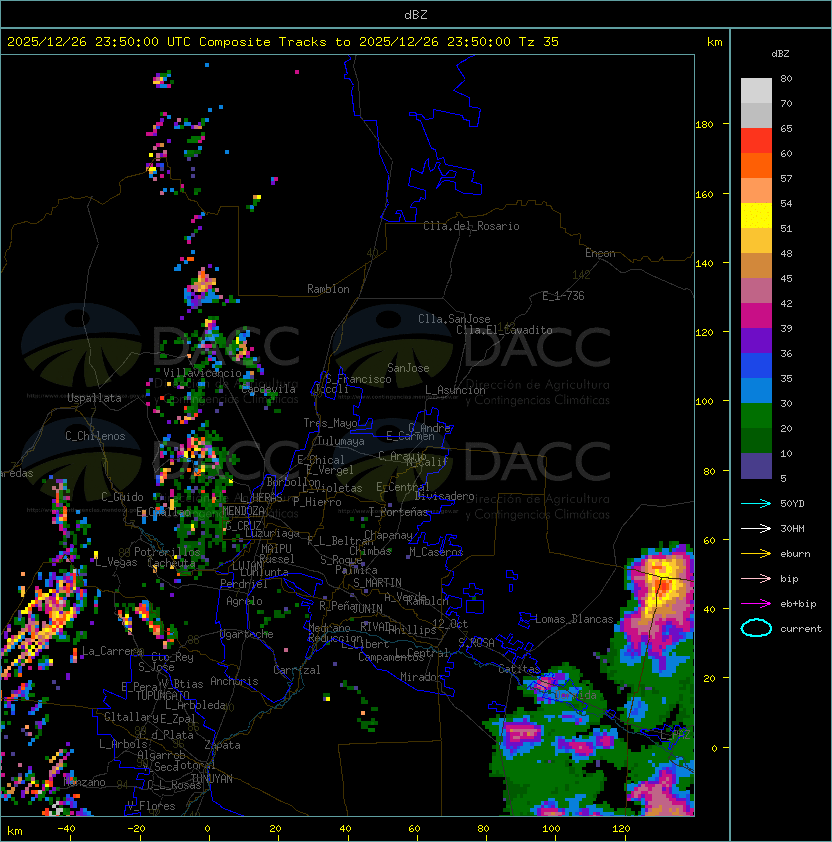Click the Agrelo label on map
The height and width of the screenshot is (842, 832).
(244, 601)
